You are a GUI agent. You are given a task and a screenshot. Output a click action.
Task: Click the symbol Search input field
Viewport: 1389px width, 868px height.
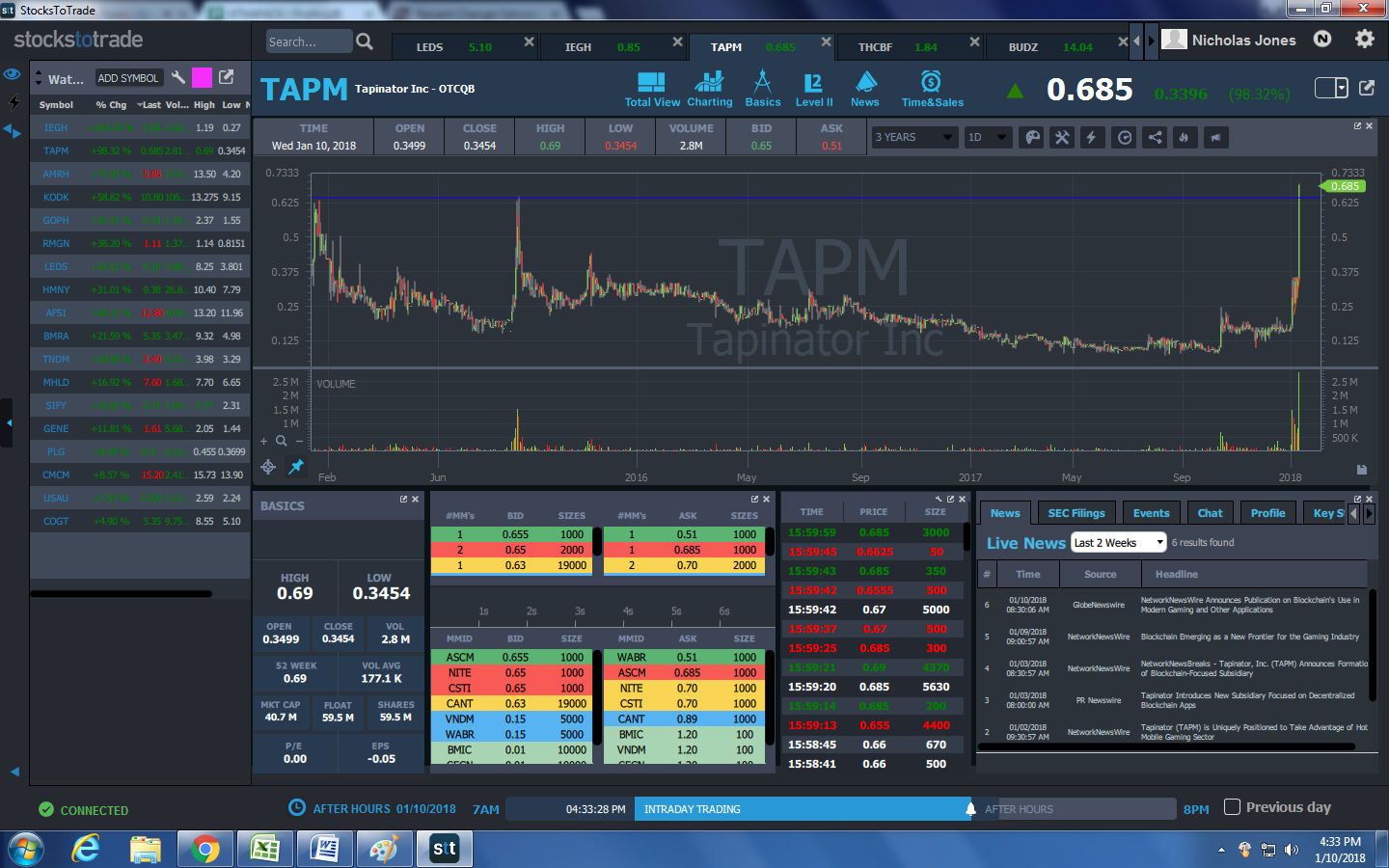click(x=307, y=41)
